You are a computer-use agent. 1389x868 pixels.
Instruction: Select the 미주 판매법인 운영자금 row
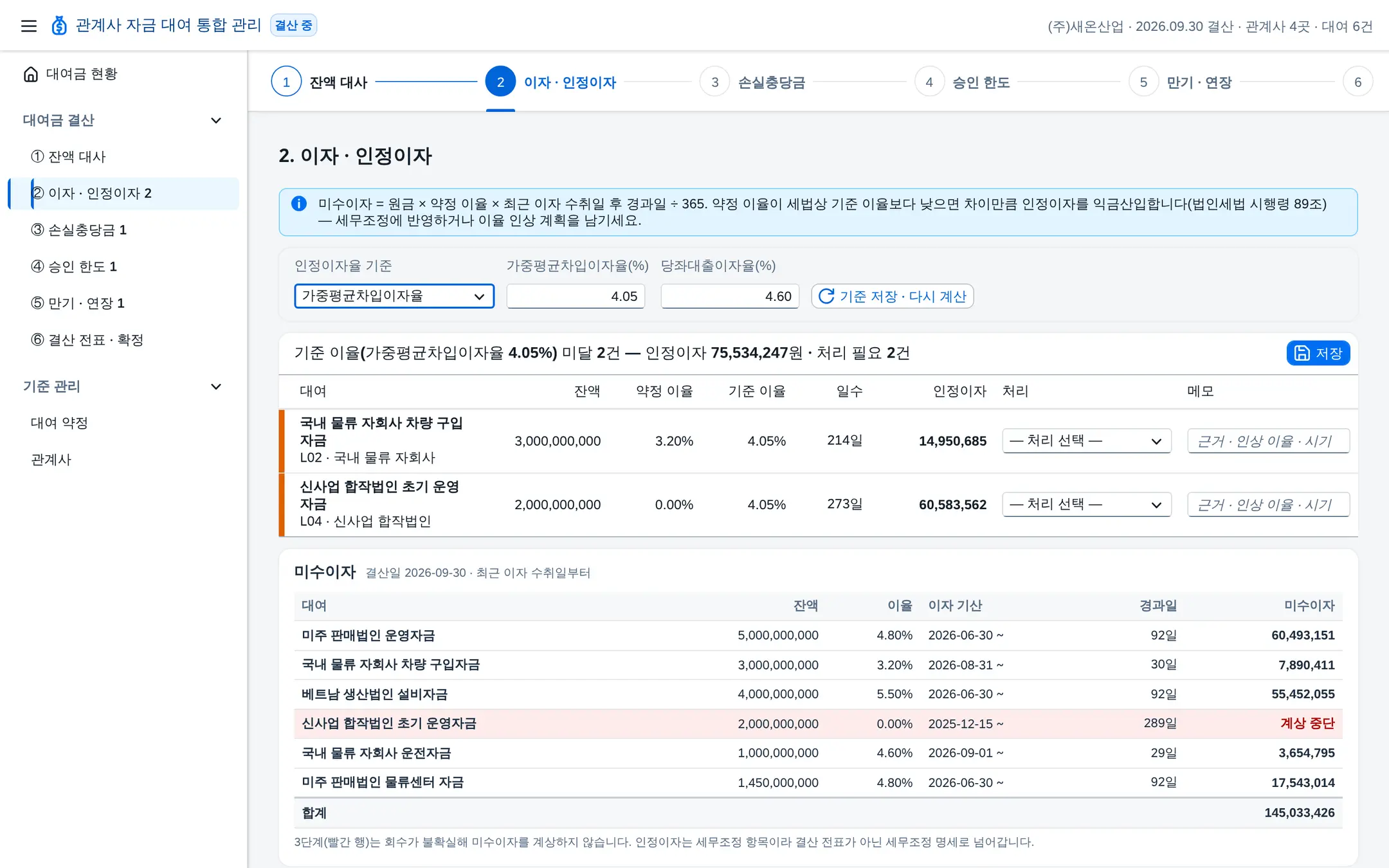[818, 635]
